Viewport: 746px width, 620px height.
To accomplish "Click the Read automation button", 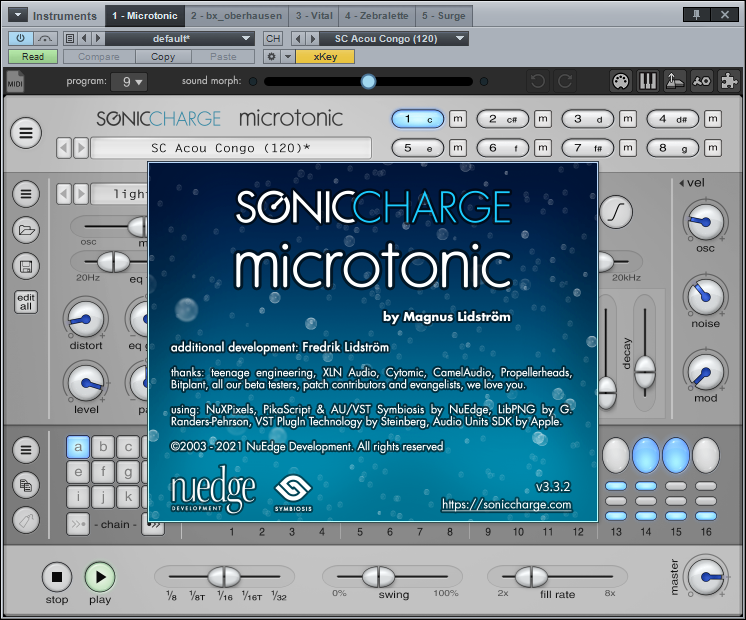I will pyautogui.click(x=33, y=57).
